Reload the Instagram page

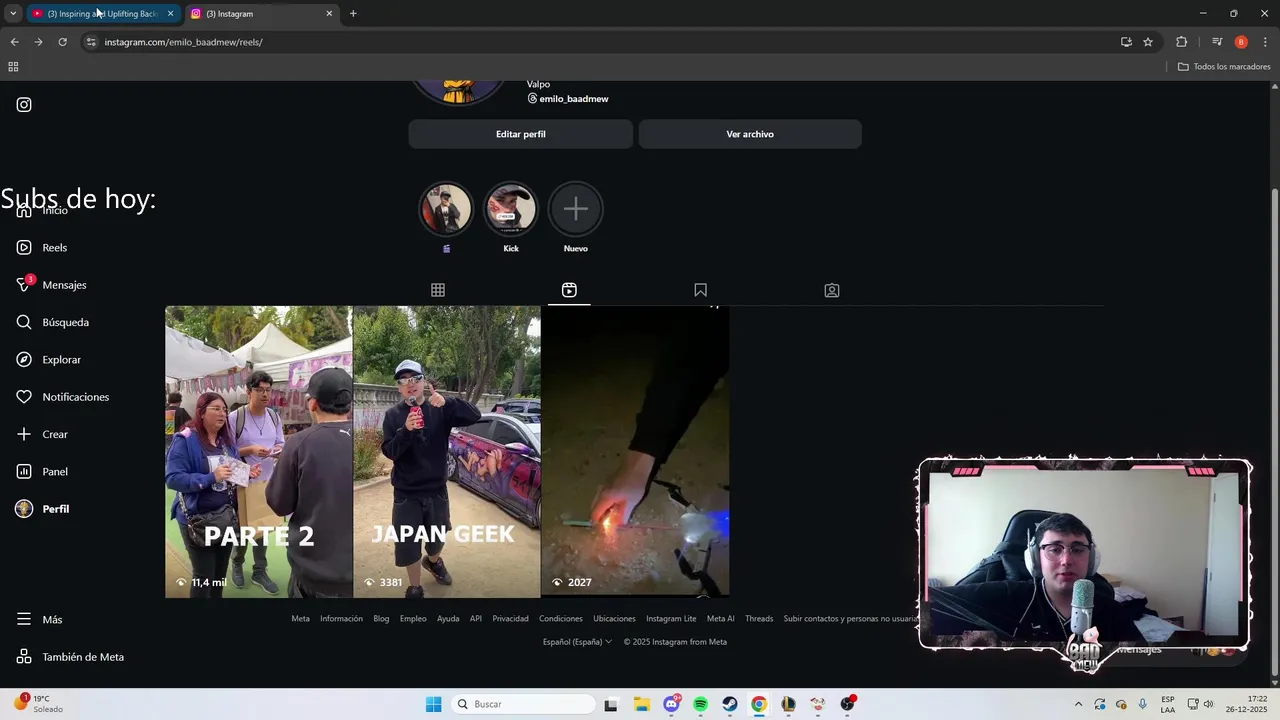pos(62,42)
